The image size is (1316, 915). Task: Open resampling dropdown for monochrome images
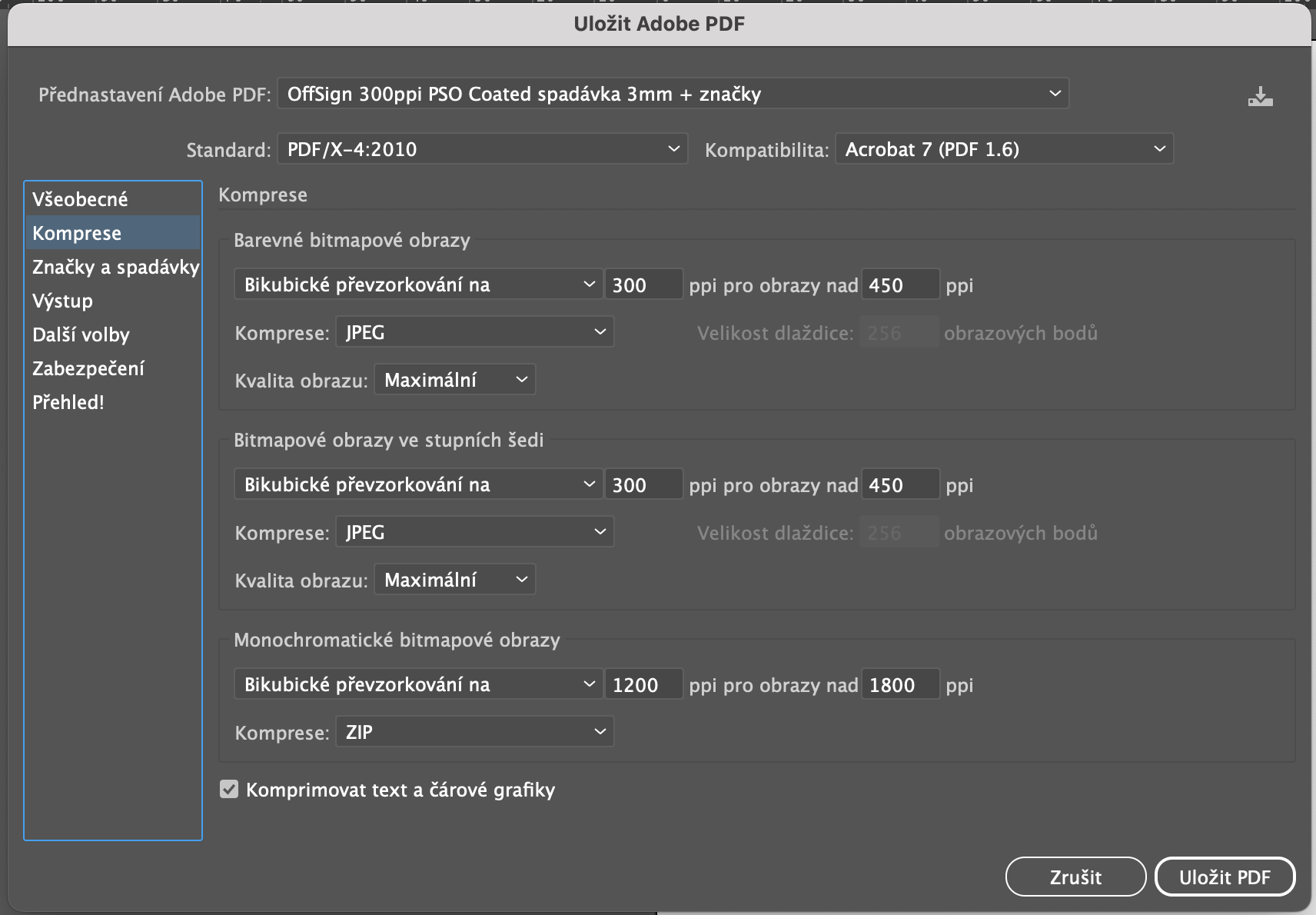[418, 684]
